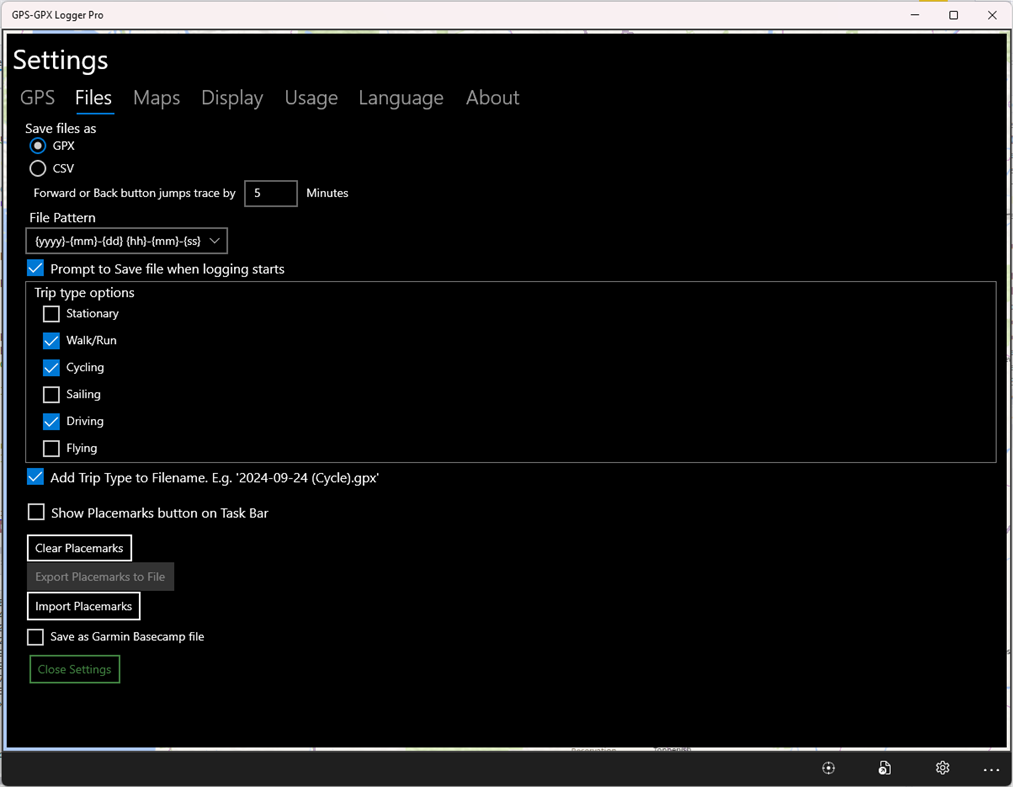Click the Minutes value input field
This screenshot has width=1013, height=787.
click(x=270, y=193)
